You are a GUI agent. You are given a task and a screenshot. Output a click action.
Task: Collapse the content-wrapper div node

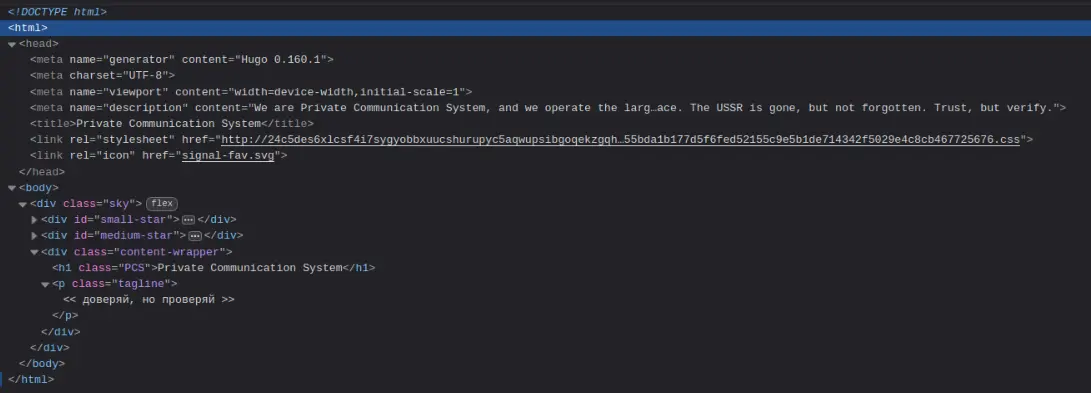click(34, 252)
